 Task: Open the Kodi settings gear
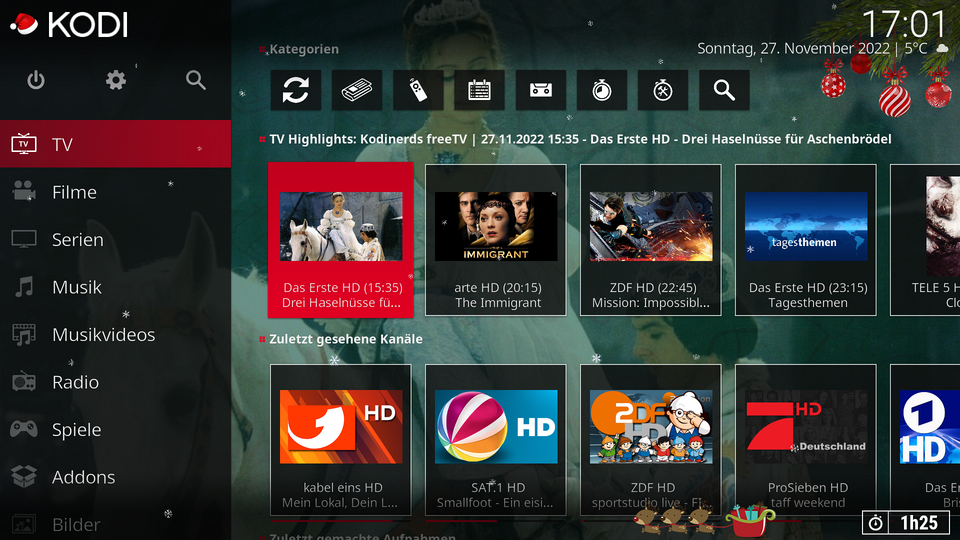[x=116, y=80]
